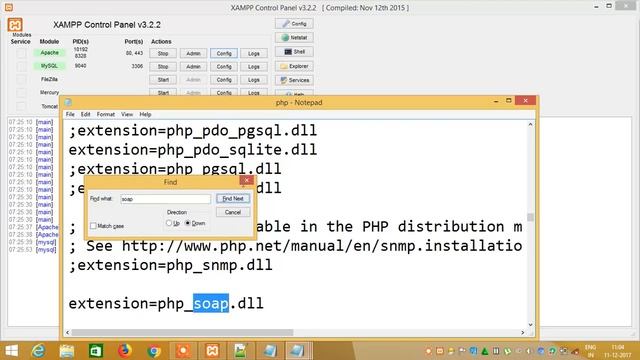
Task: Stop the Apache module
Action: [163, 53]
